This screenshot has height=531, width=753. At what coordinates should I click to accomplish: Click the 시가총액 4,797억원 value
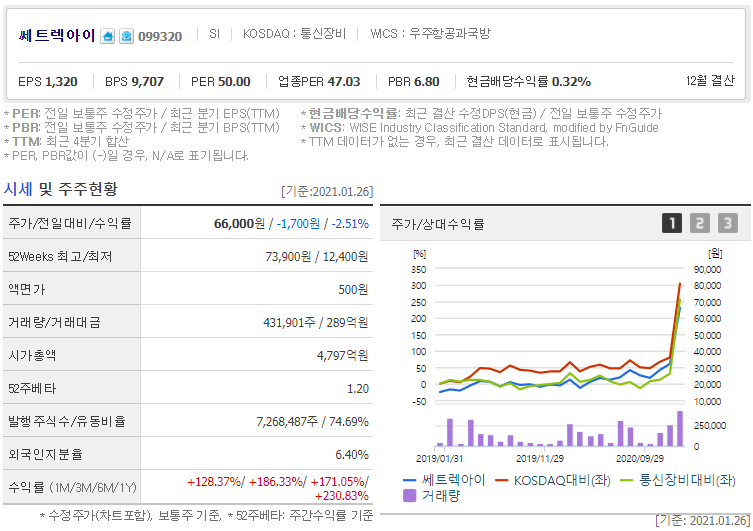click(342, 356)
